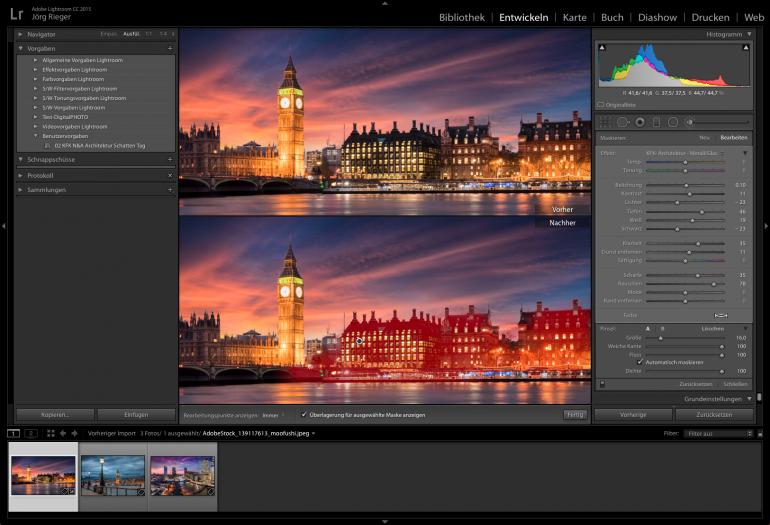Select the crop overlay grid tool
Screen dimensions: 770x525
605,122
